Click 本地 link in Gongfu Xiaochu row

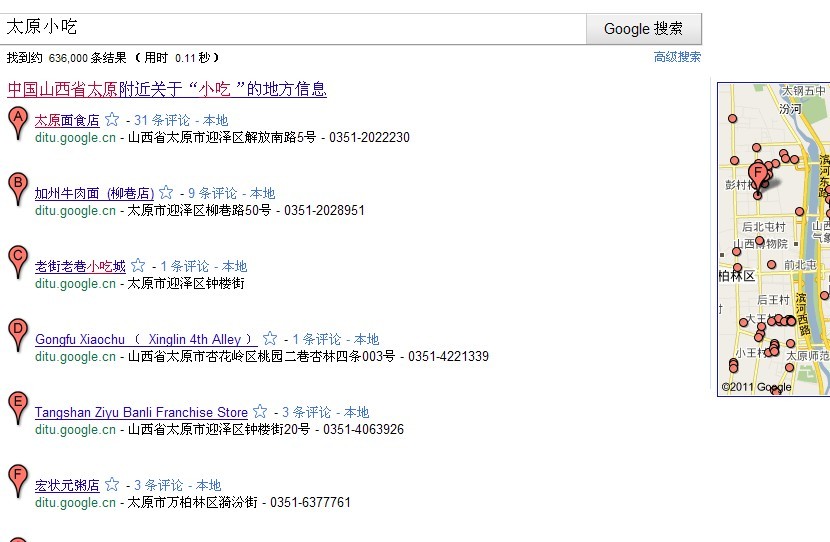[x=366, y=340]
